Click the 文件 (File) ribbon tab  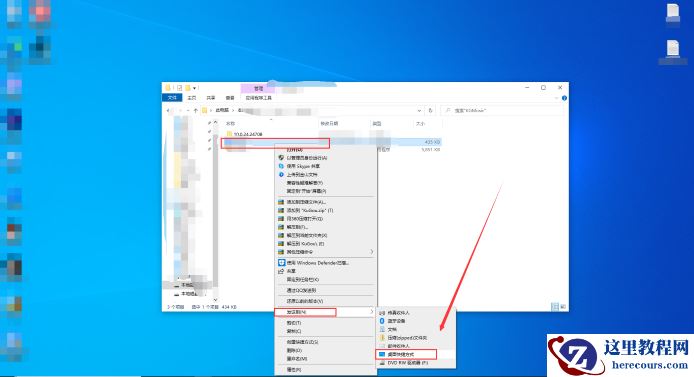pos(172,97)
